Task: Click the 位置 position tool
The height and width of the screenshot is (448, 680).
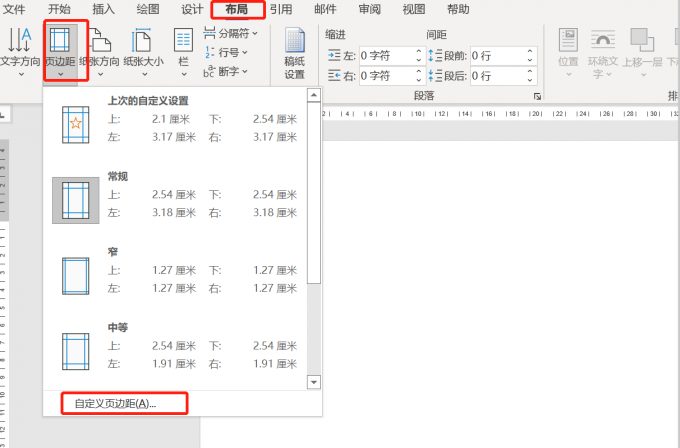Action: click(568, 52)
